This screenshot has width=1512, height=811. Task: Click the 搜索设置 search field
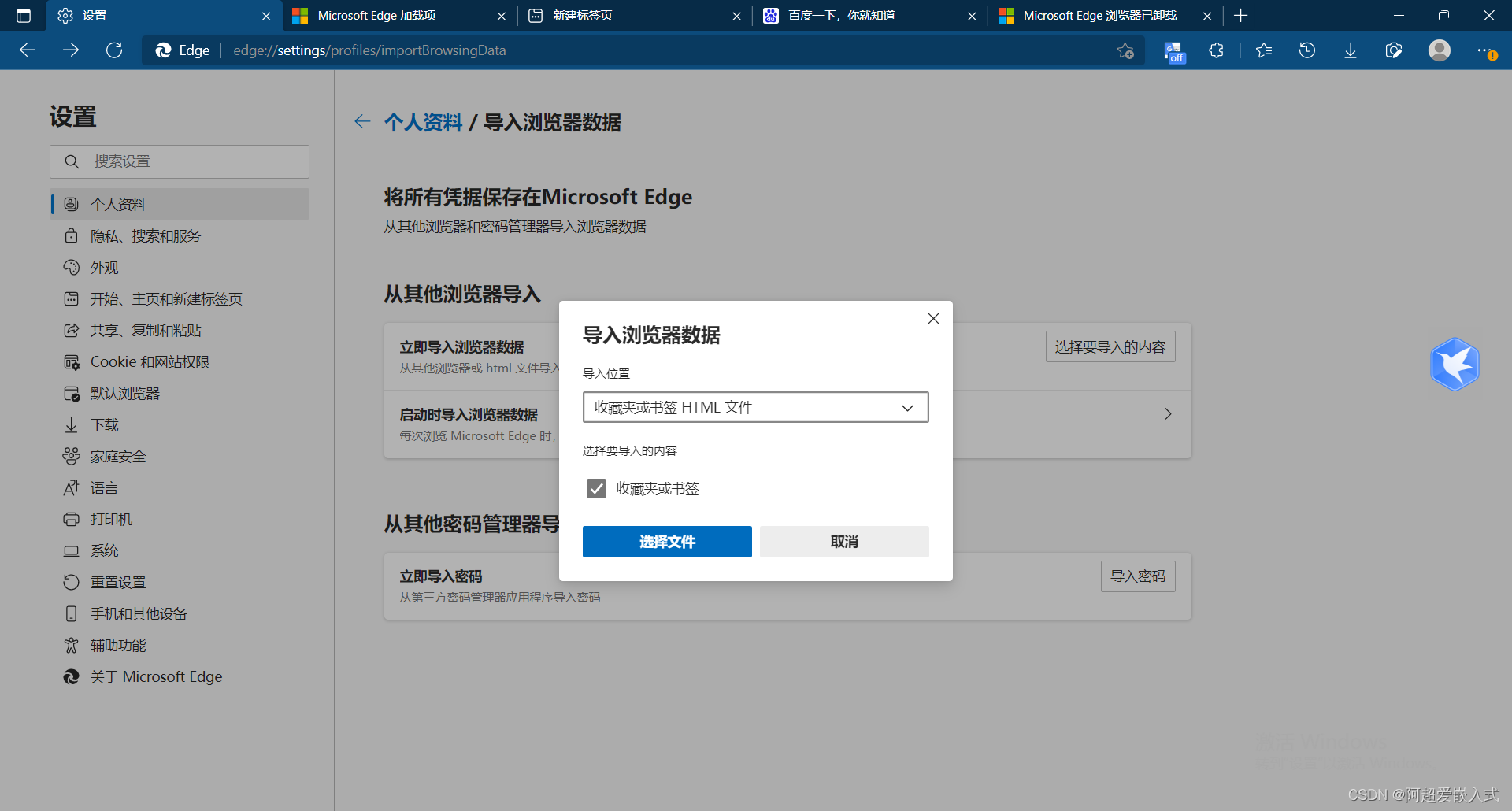point(180,161)
